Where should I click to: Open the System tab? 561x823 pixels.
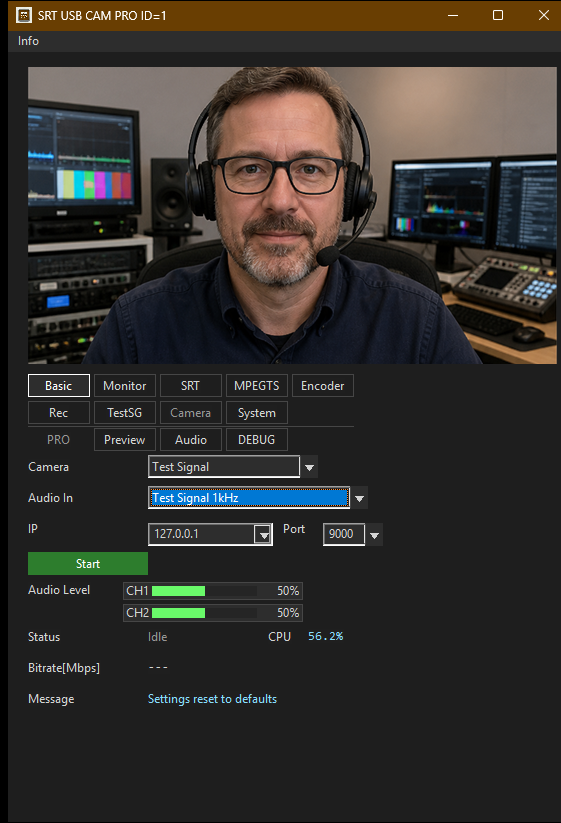point(257,413)
